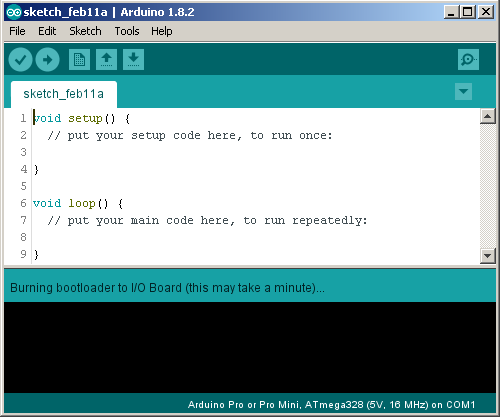500x417 pixels.
Task: Click the editor scrollbar up arrow
Action: [x=487, y=116]
